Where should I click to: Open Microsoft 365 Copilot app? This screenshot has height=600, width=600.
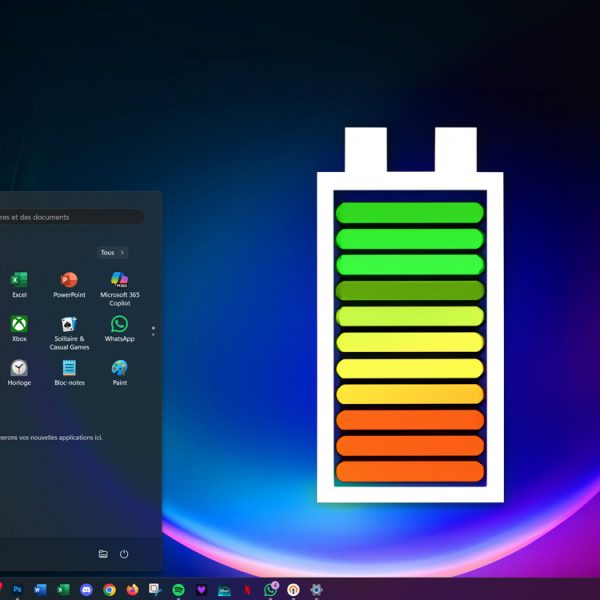[119, 289]
